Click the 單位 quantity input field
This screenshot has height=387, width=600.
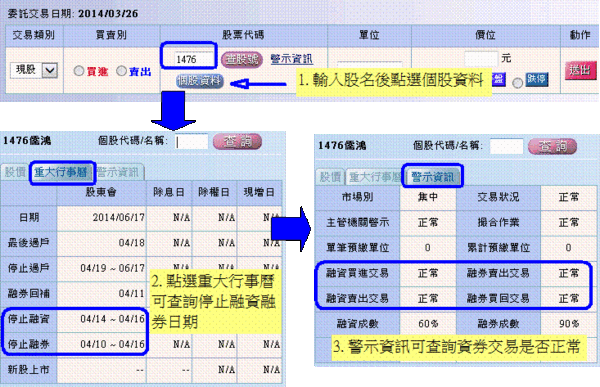pos(369,66)
